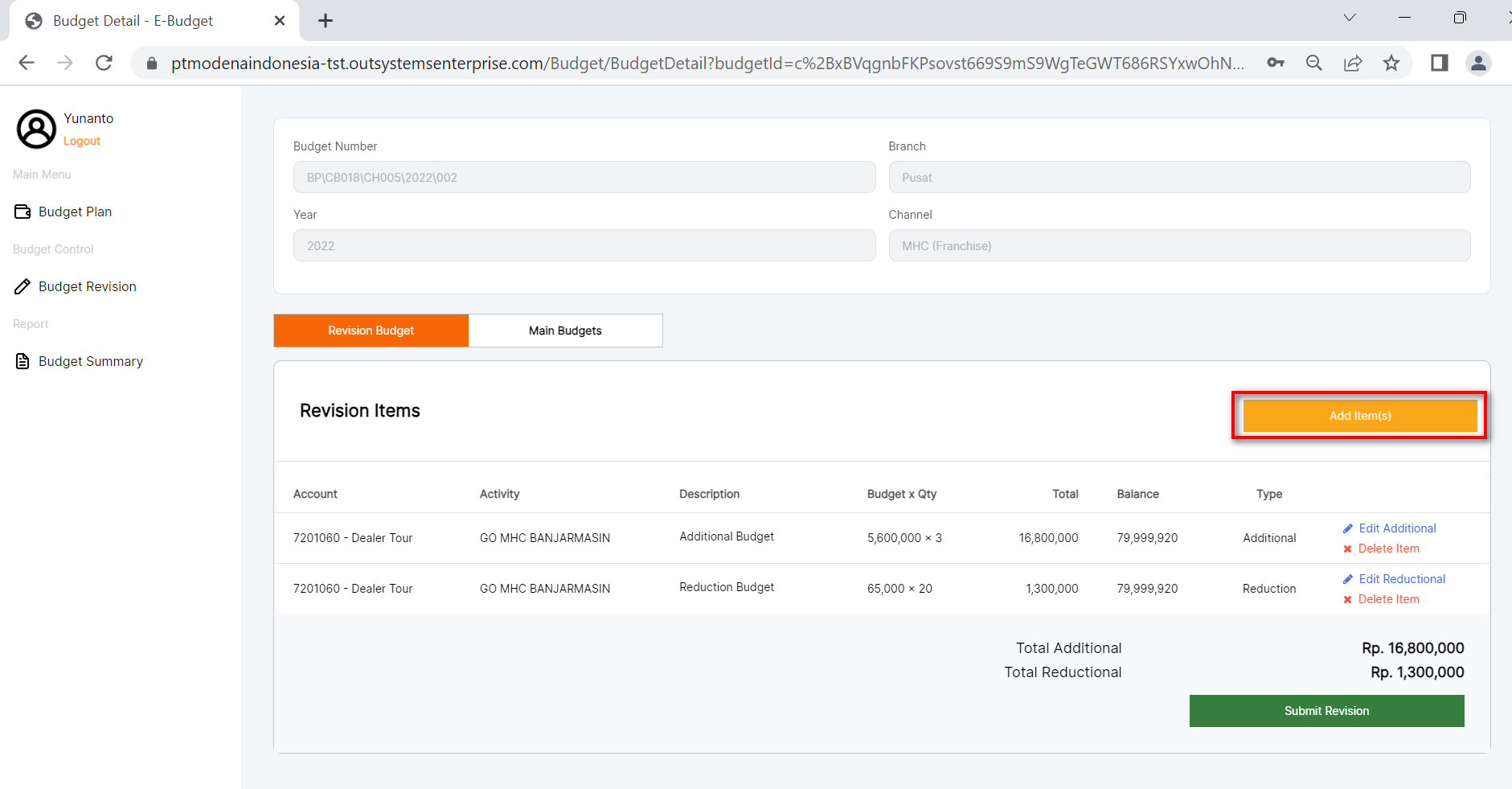Switch to the Main Budgets tab

point(565,331)
